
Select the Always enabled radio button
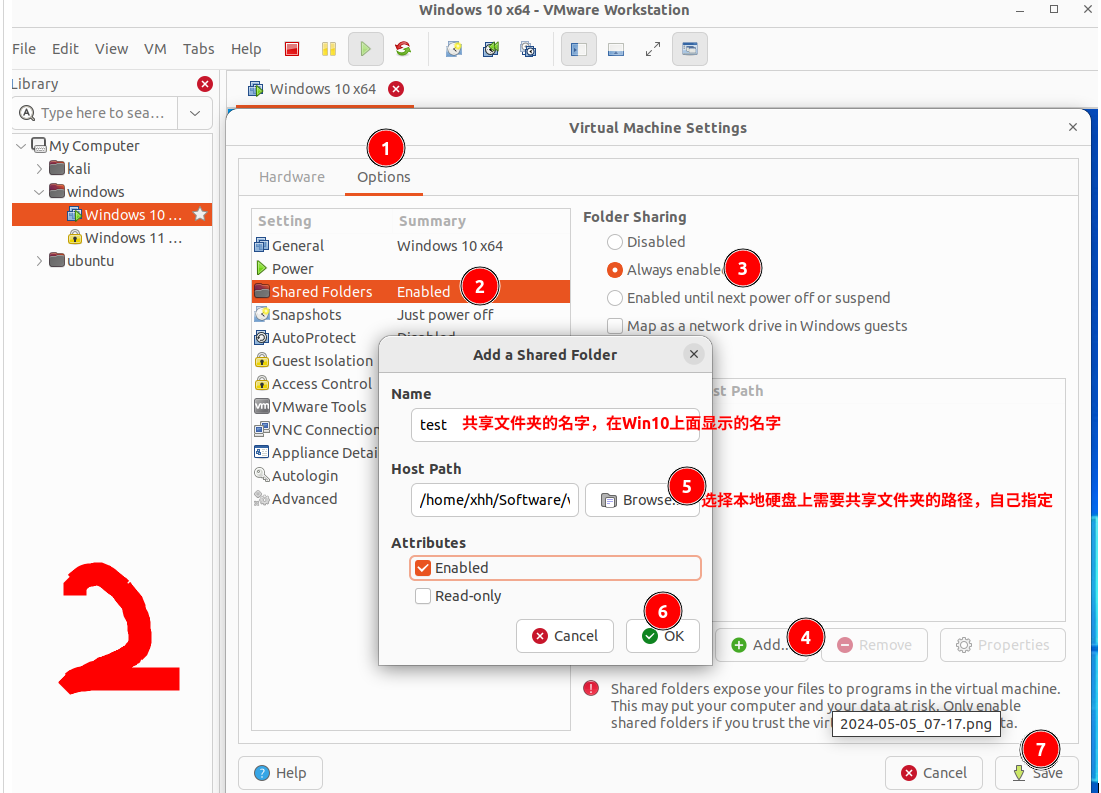pos(615,270)
